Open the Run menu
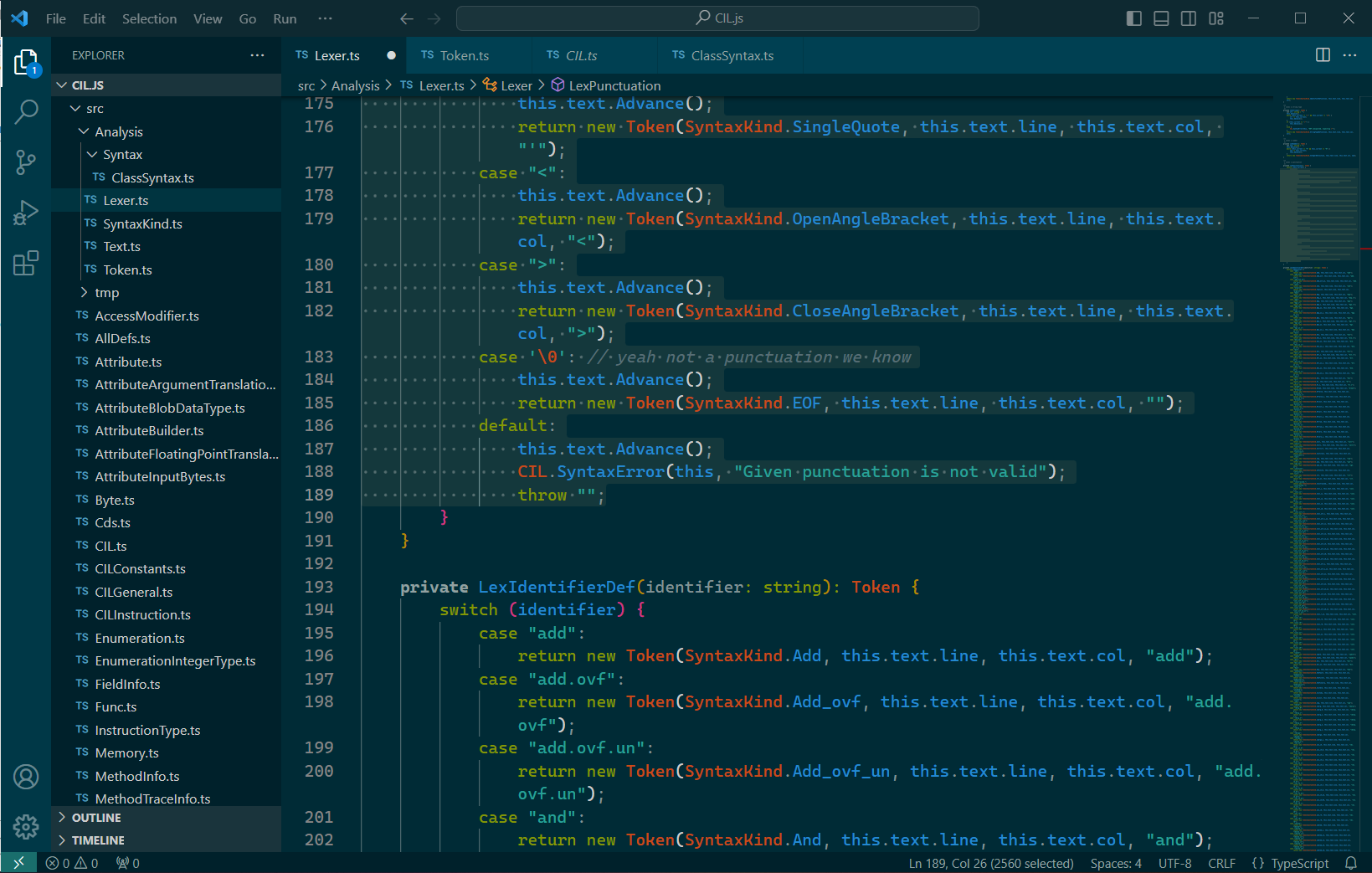 [285, 18]
